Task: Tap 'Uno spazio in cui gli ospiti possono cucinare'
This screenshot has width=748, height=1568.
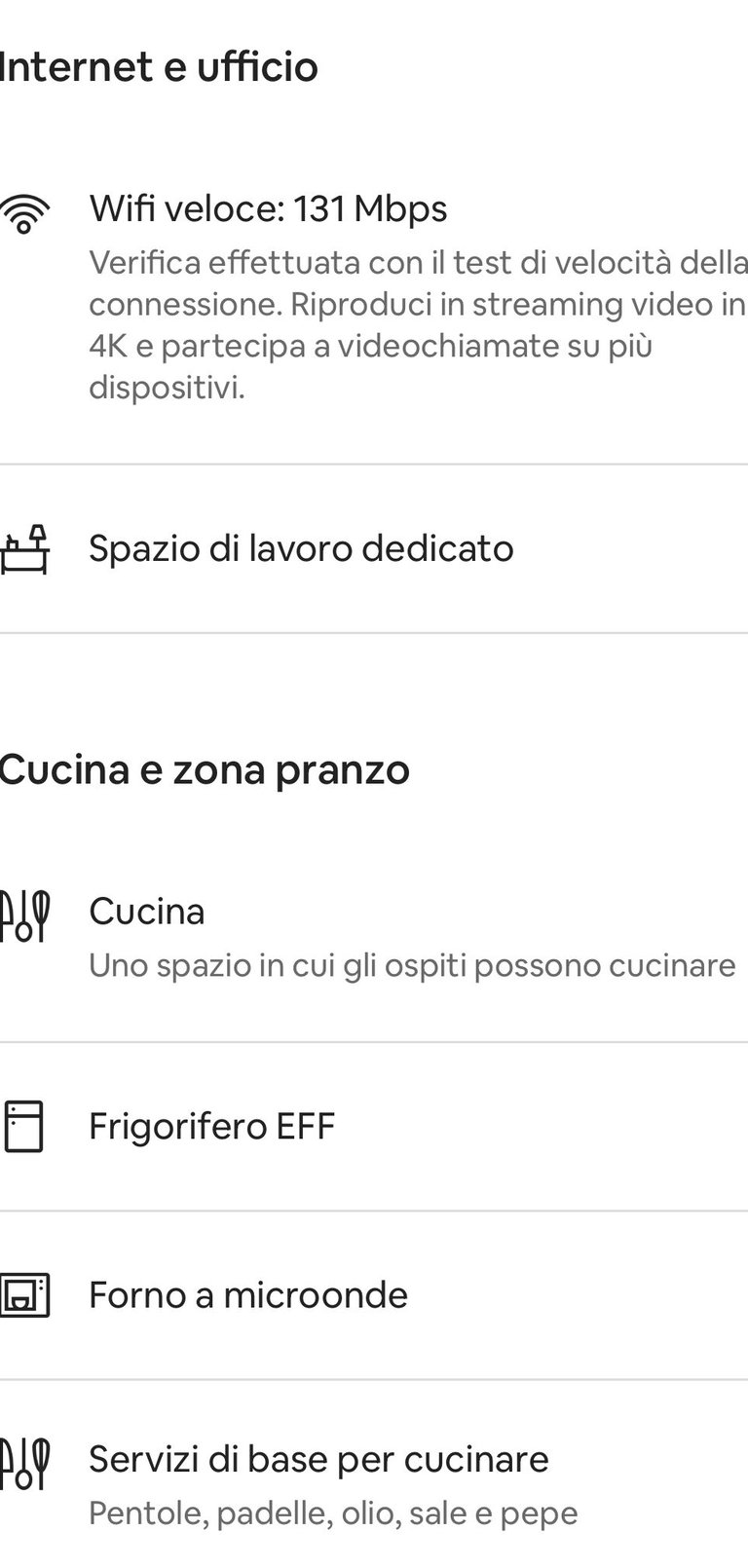Action: (x=412, y=965)
